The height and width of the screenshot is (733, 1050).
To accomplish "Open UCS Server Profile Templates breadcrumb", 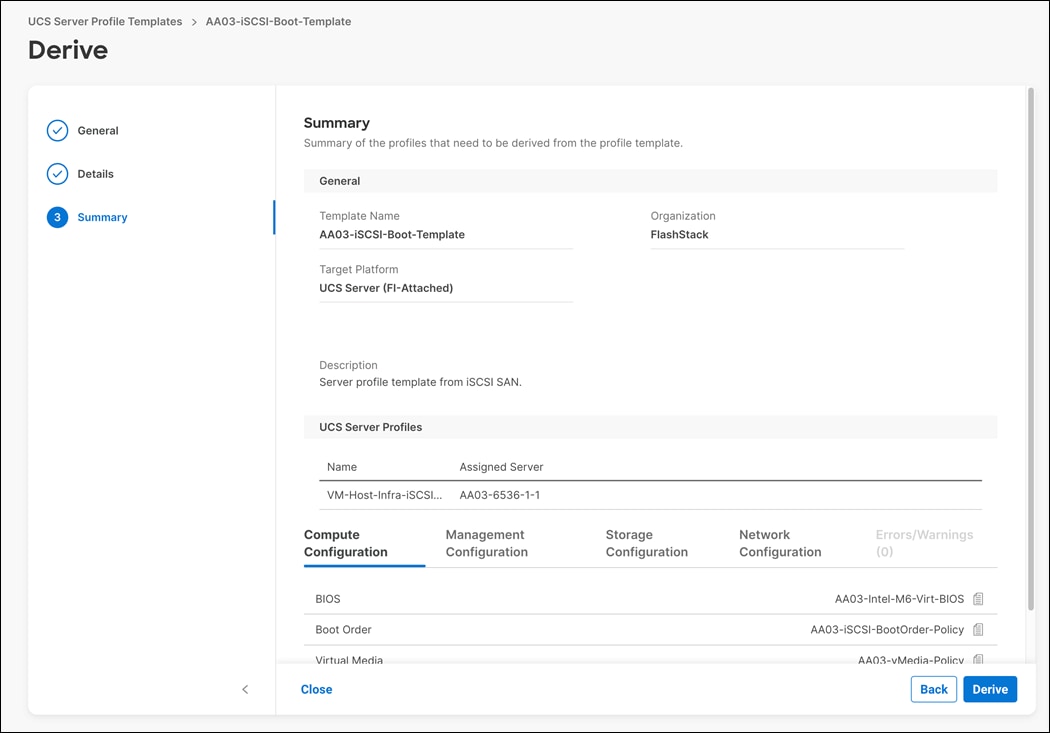I will (104, 21).
